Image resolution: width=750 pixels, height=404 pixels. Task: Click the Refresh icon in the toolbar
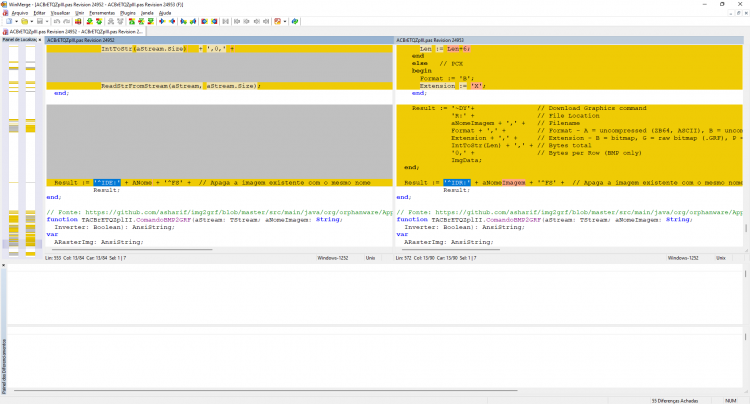pos(295,22)
